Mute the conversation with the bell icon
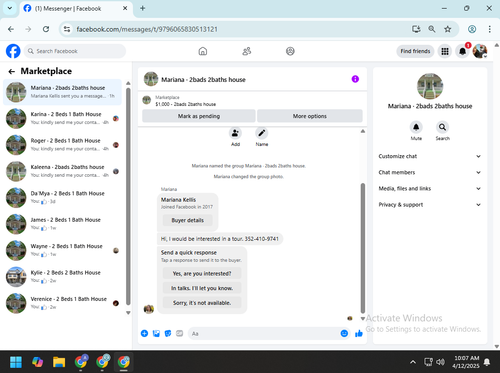This screenshot has width=500, height=373. tap(416, 127)
